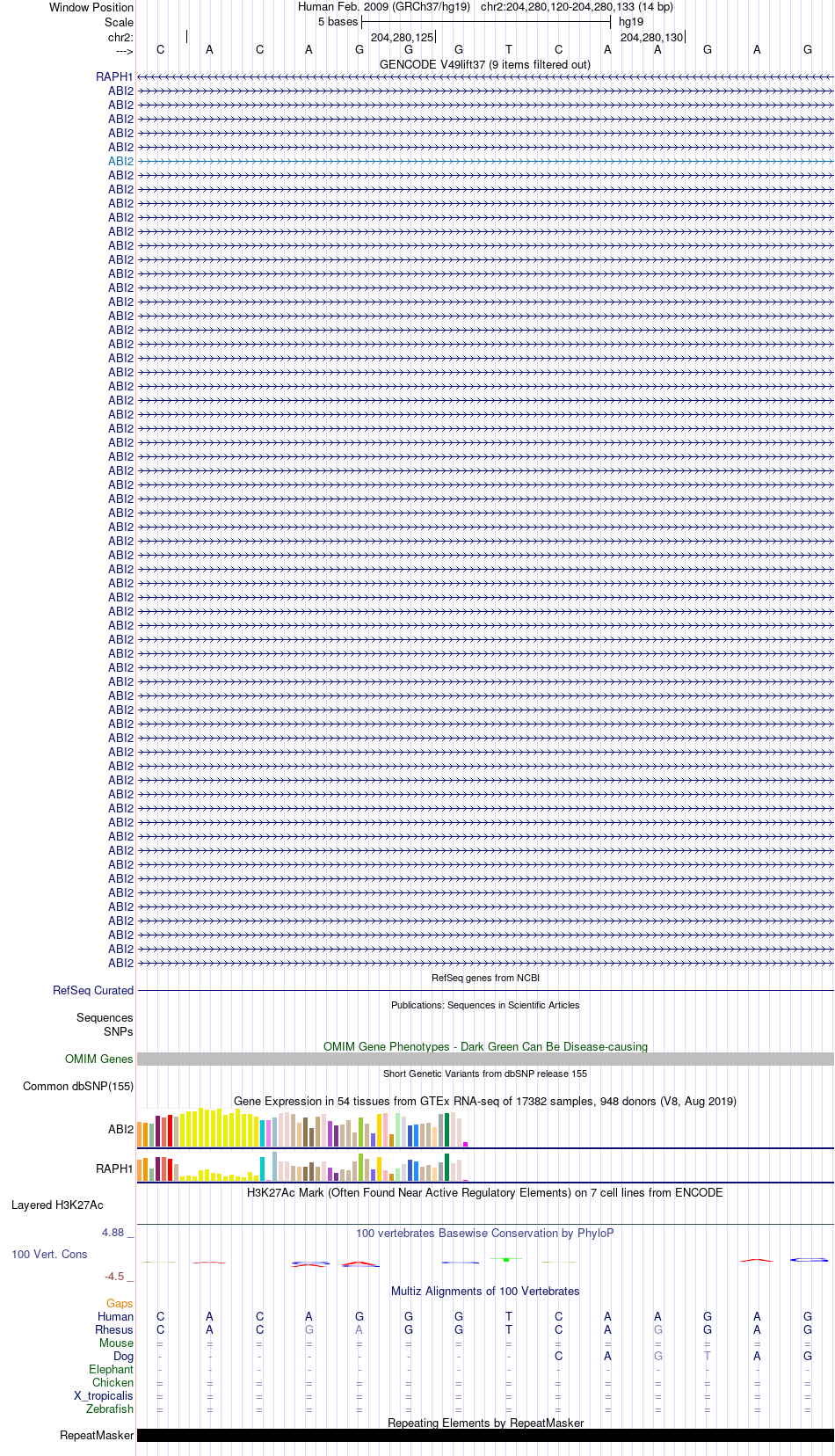Click the Zebrafish species label
This screenshot has height=1456, width=835.
[x=110, y=1409]
